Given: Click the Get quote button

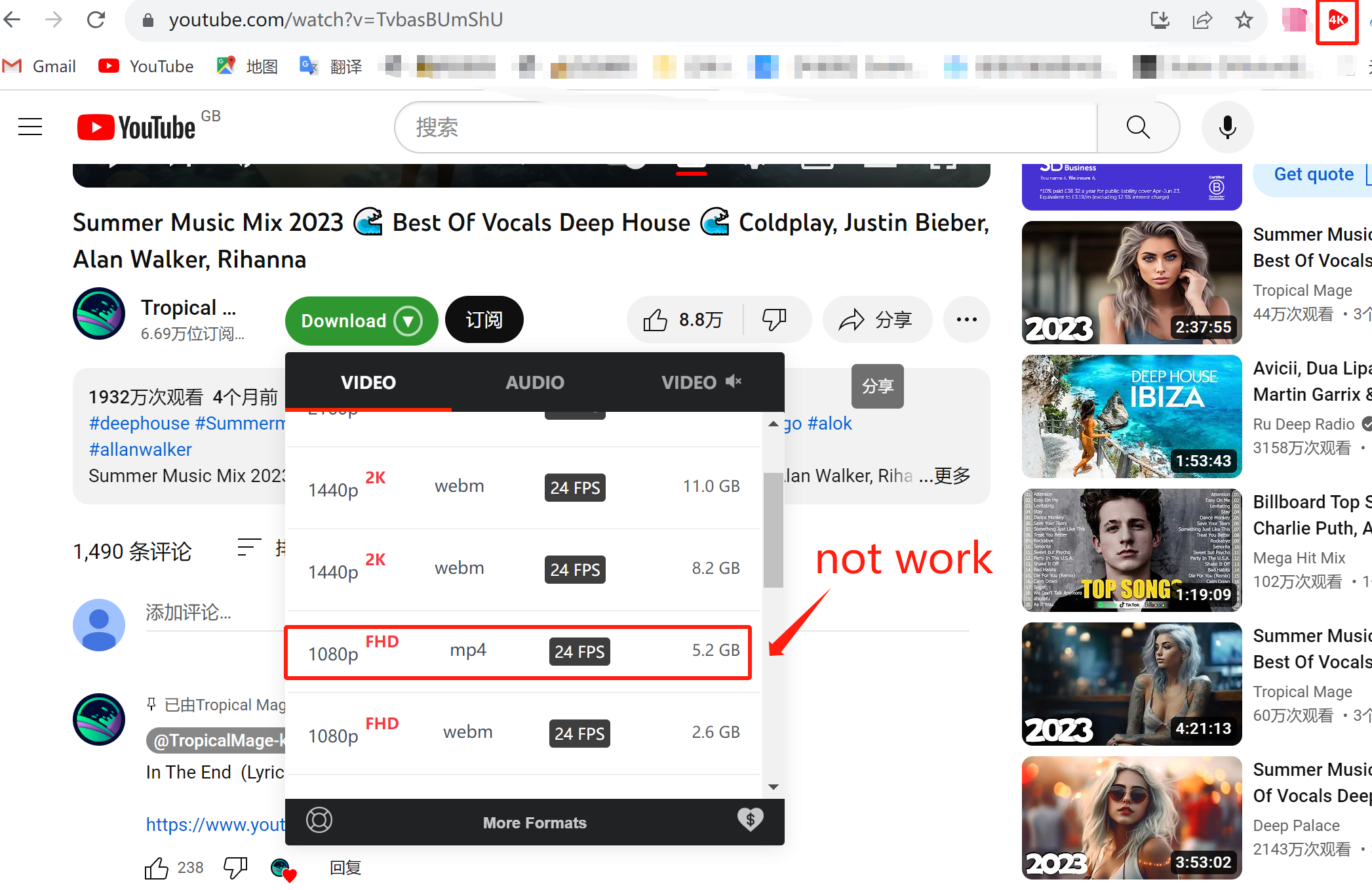Looking at the screenshot, I should pyautogui.click(x=1314, y=174).
